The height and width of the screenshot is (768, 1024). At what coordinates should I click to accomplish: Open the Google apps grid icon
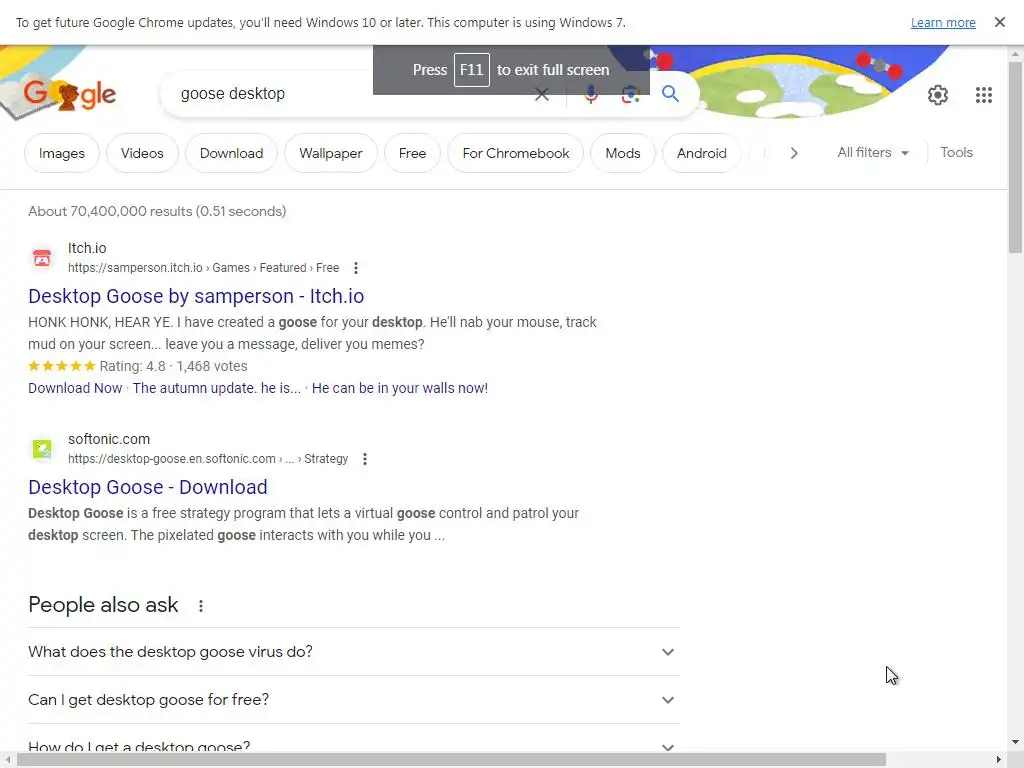tap(984, 95)
